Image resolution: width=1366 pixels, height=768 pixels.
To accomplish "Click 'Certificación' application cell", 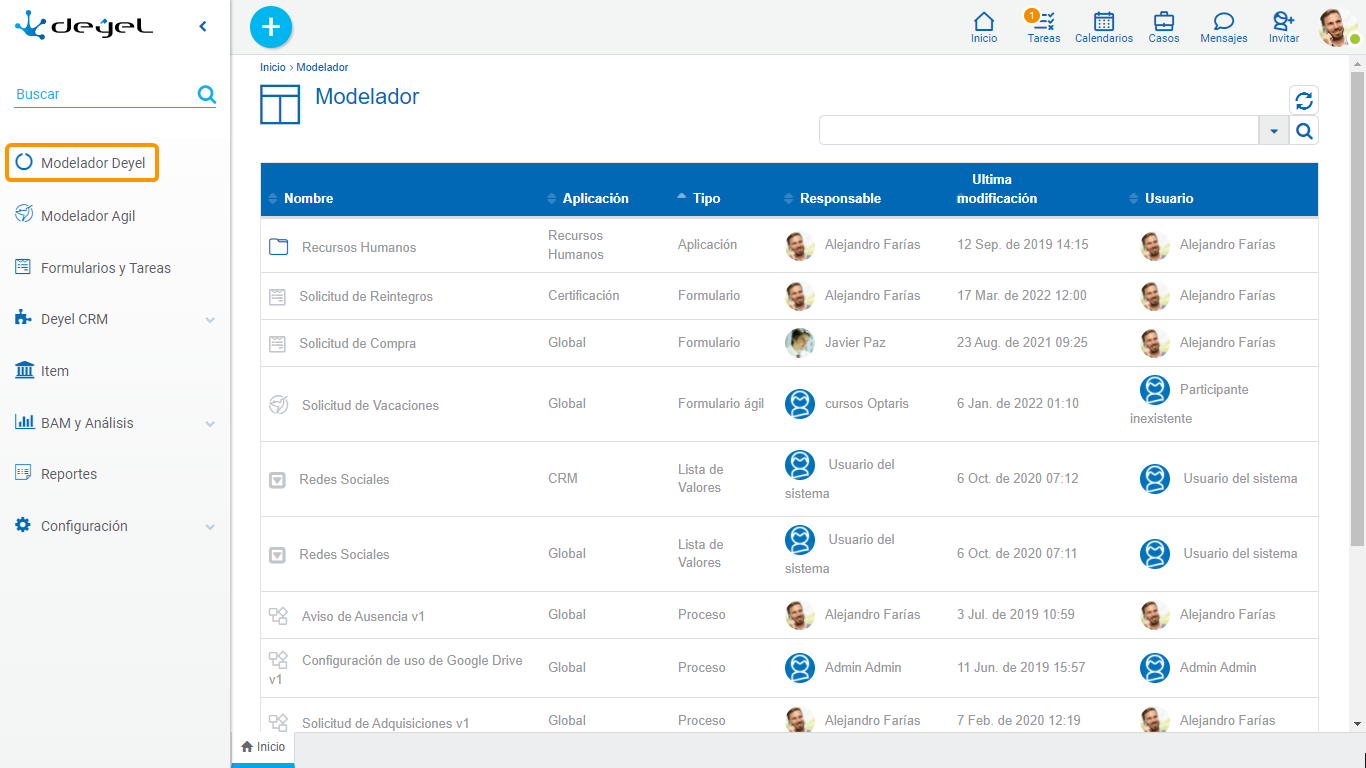I will (x=584, y=295).
